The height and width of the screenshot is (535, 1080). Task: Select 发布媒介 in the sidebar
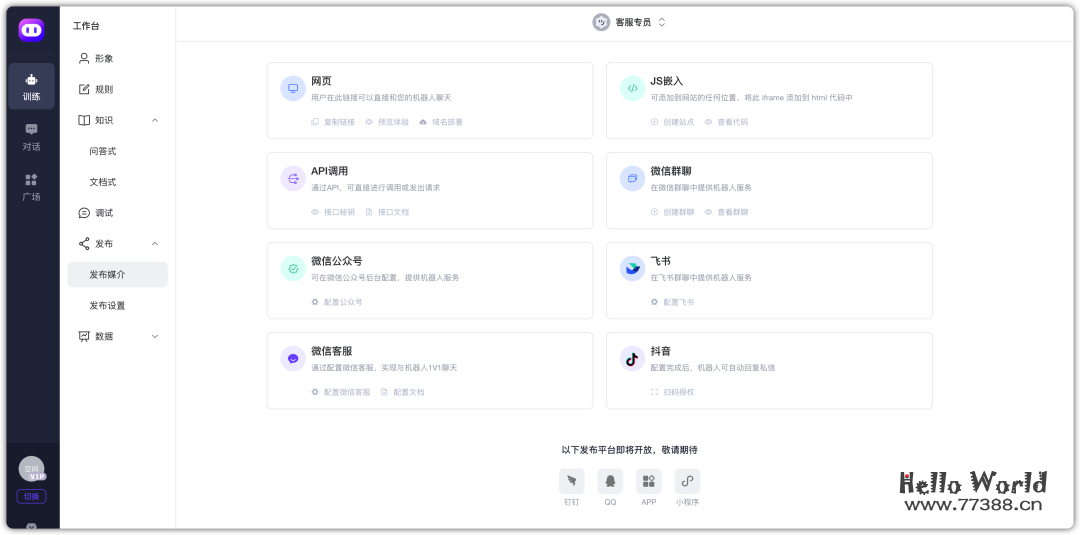(118, 275)
